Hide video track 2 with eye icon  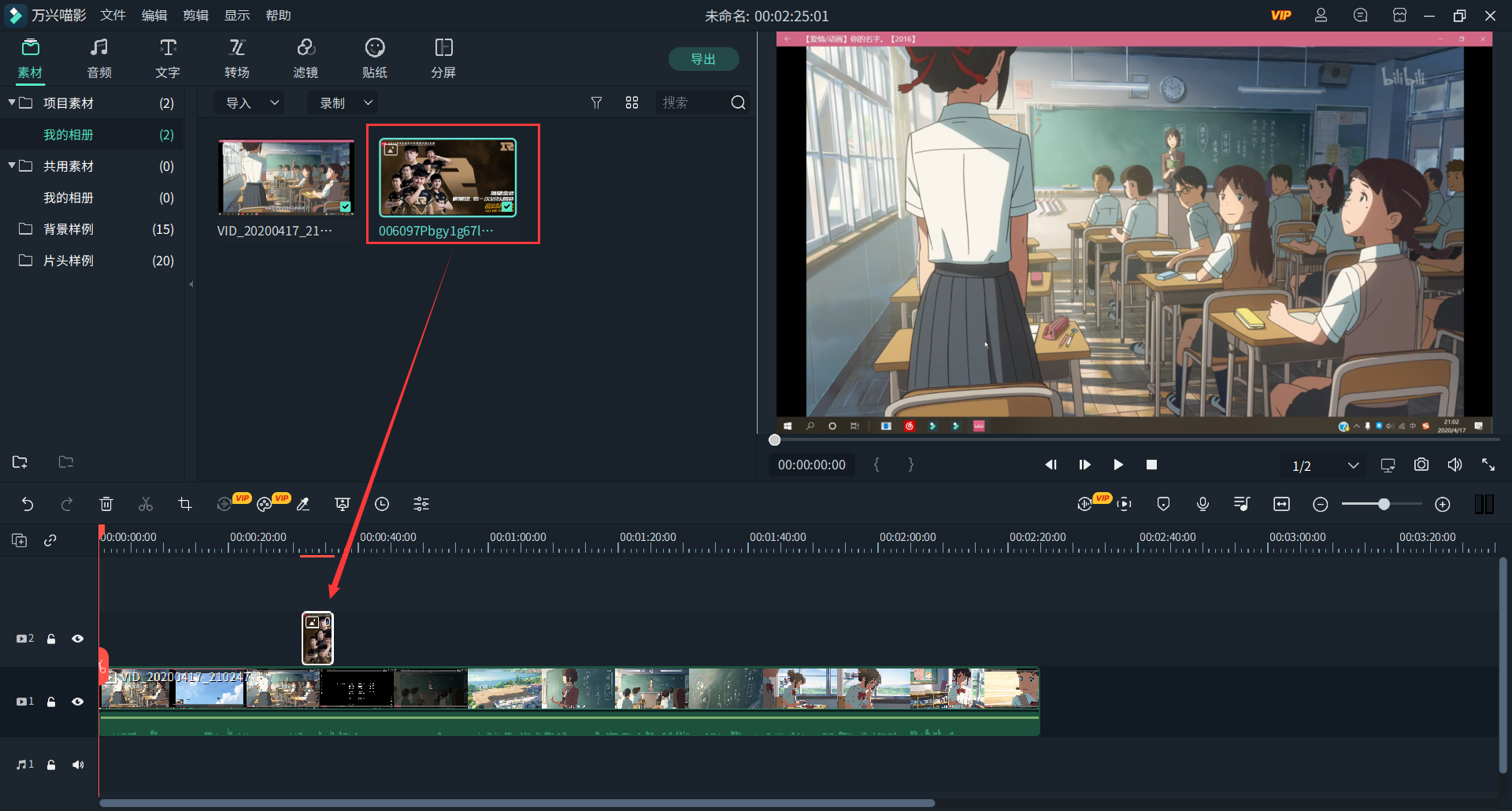(78, 639)
